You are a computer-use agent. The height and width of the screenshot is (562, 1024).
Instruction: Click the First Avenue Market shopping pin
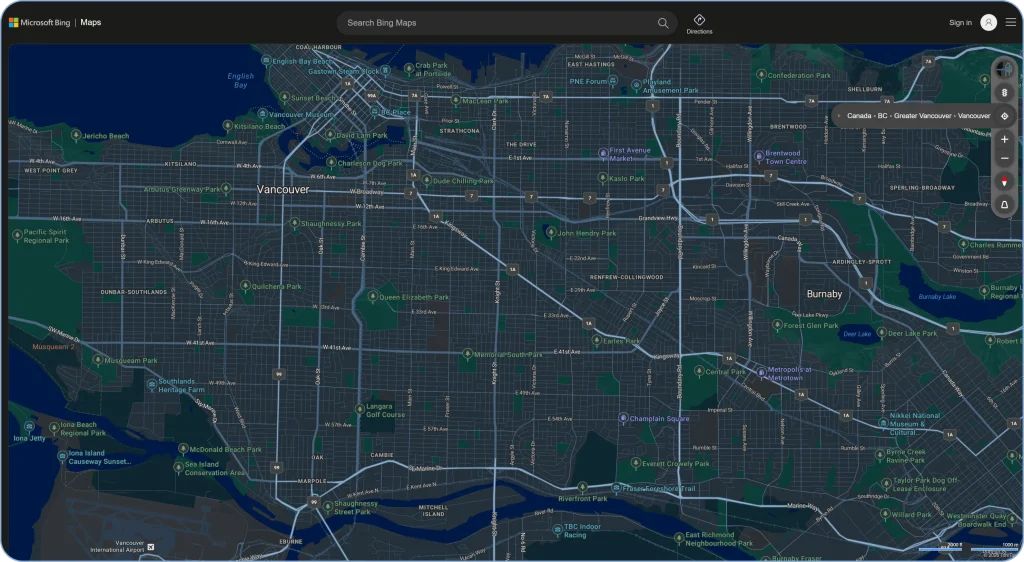[603, 153]
